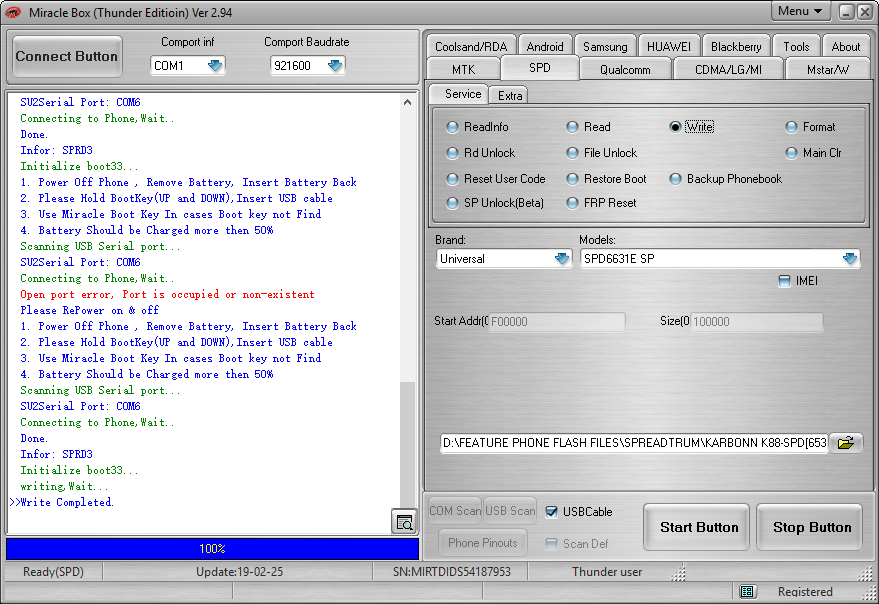The image size is (879, 604).
Task: Click the Connect Button
Action: pos(67,57)
